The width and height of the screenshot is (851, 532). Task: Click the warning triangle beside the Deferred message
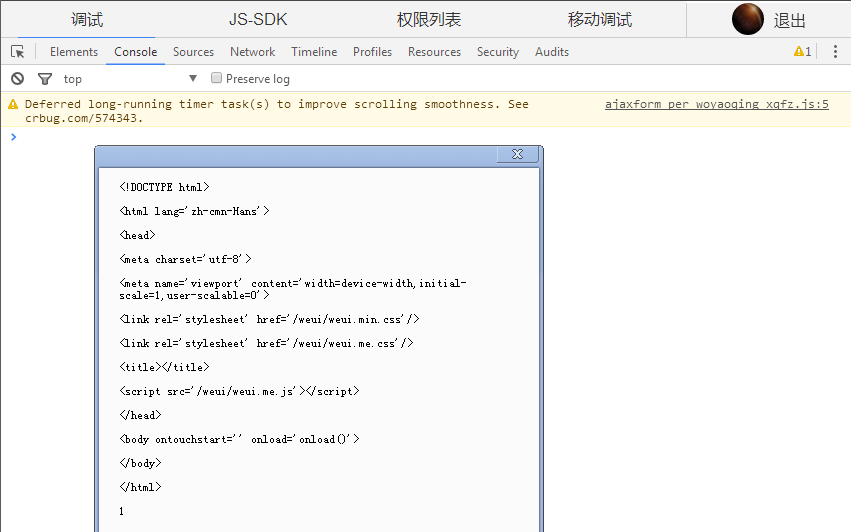click(13, 104)
